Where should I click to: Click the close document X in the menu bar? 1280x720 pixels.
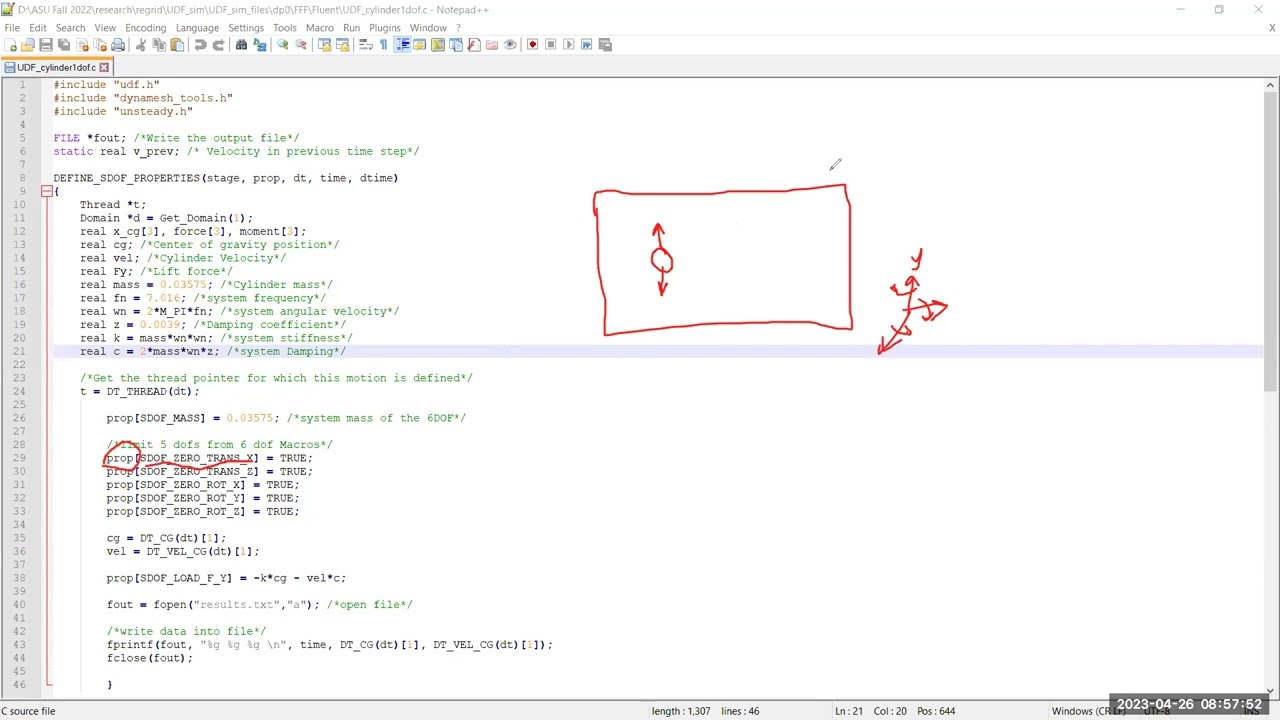[x=1271, y=28]
